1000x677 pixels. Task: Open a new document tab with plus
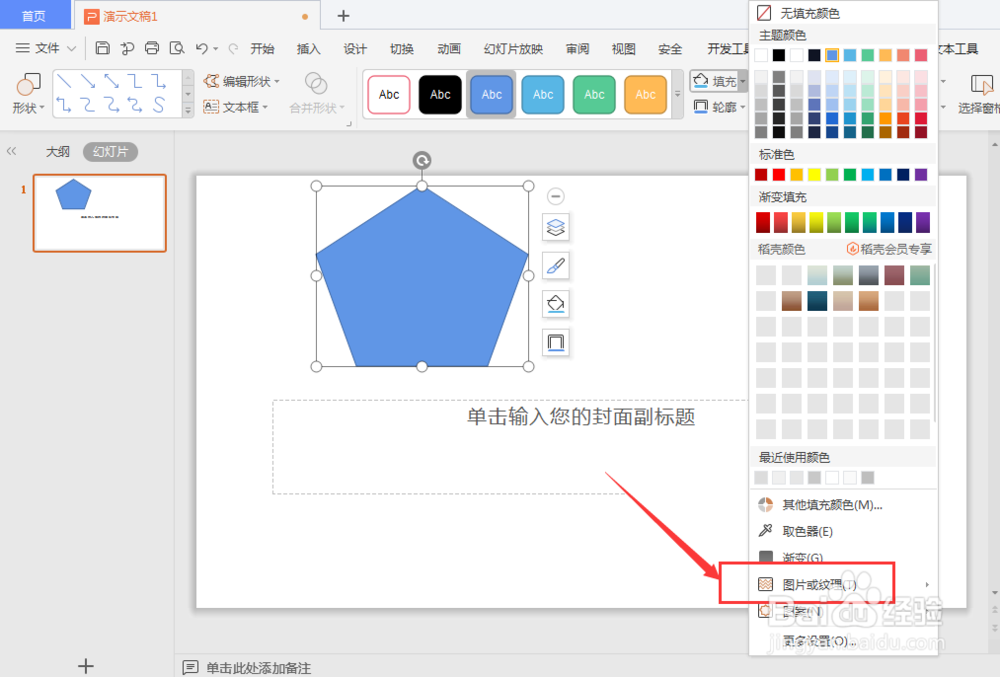coord(343,16)
